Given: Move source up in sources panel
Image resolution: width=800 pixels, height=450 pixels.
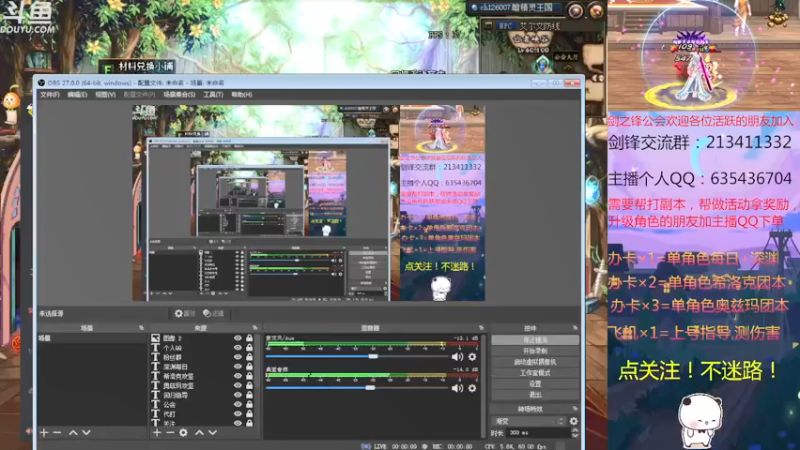Looking at the screenshot, I should (x=199, y=433).
